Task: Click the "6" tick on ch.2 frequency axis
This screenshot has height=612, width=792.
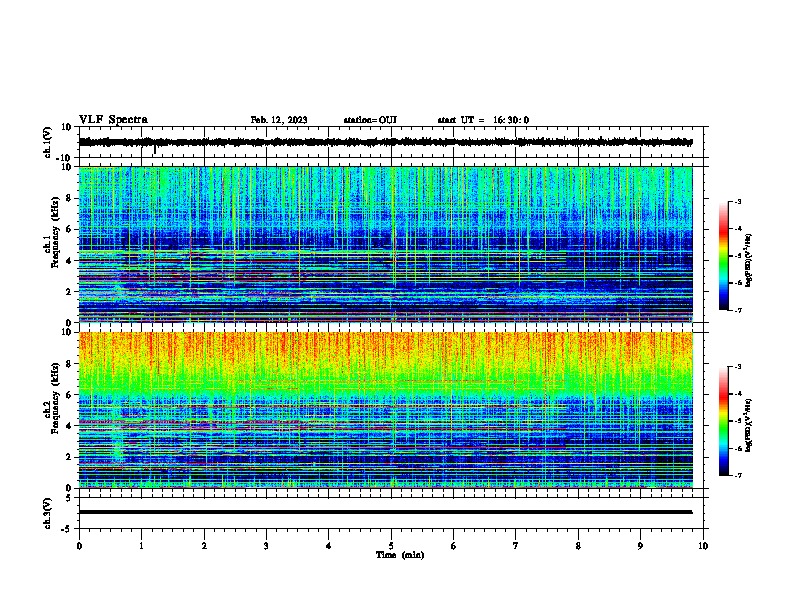Action: click(x=70, y=395)
